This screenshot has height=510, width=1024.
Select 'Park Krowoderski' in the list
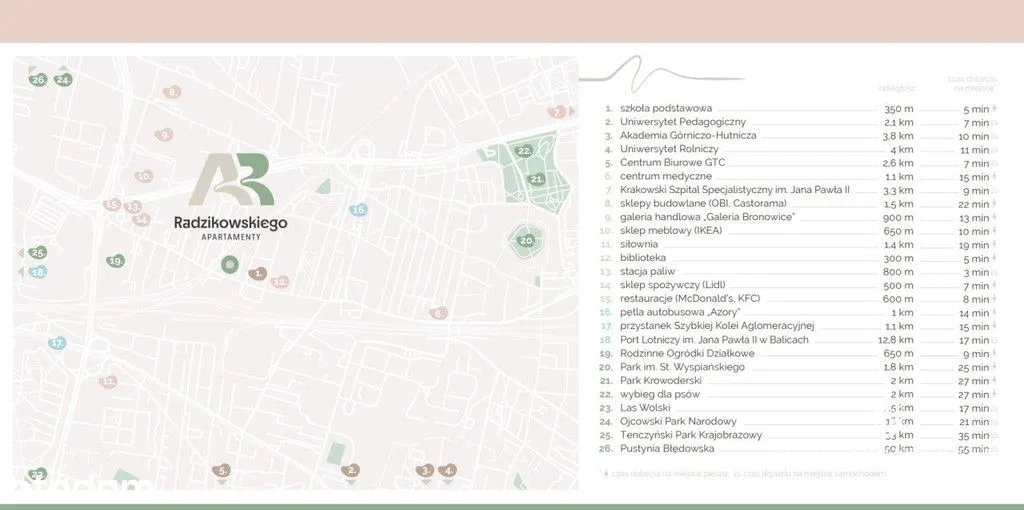pyautogui.click(x=660, y=381)
